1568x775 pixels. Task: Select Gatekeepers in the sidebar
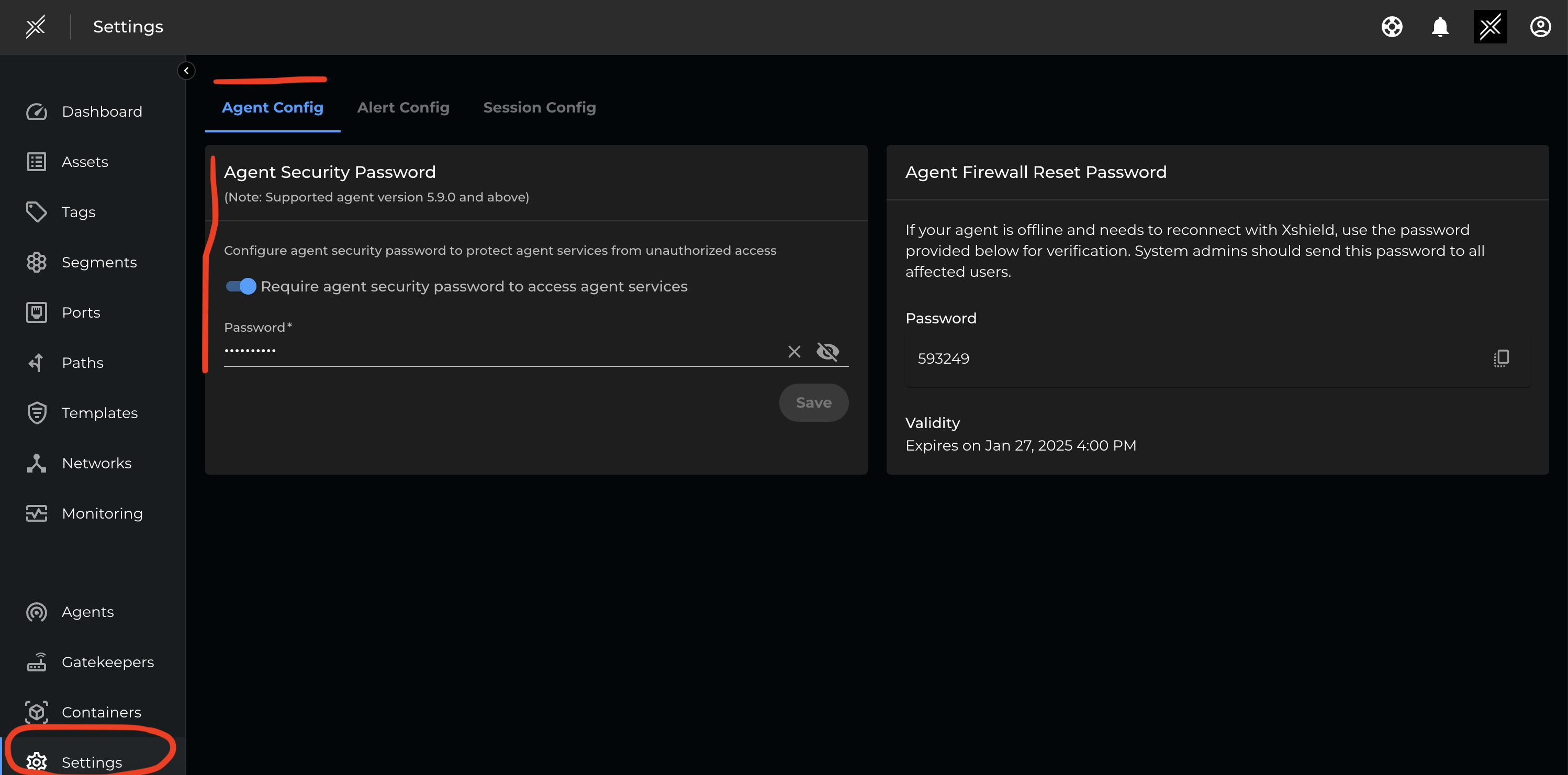[107, 662]
